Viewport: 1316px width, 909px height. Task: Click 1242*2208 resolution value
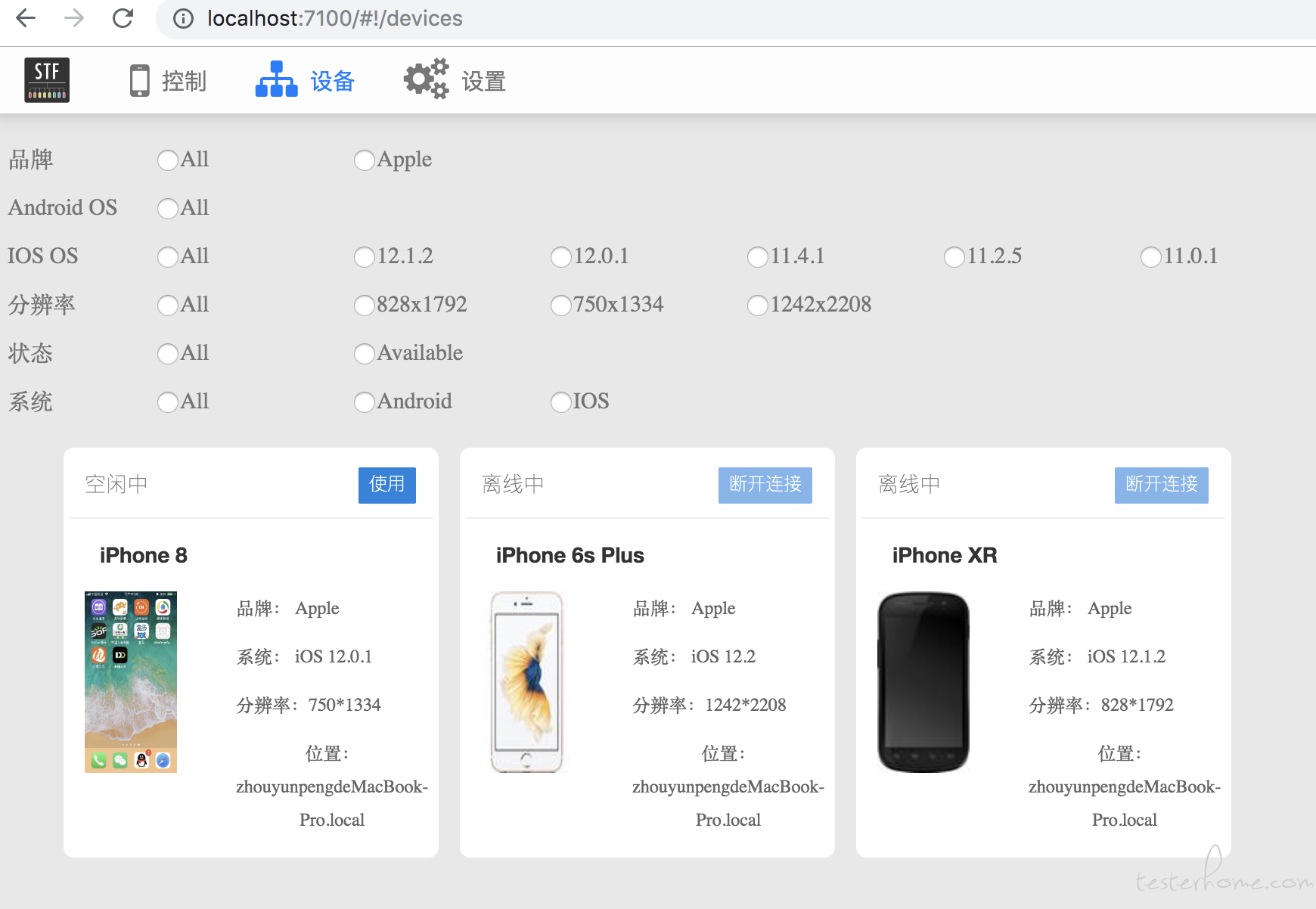tap(746, 705)
